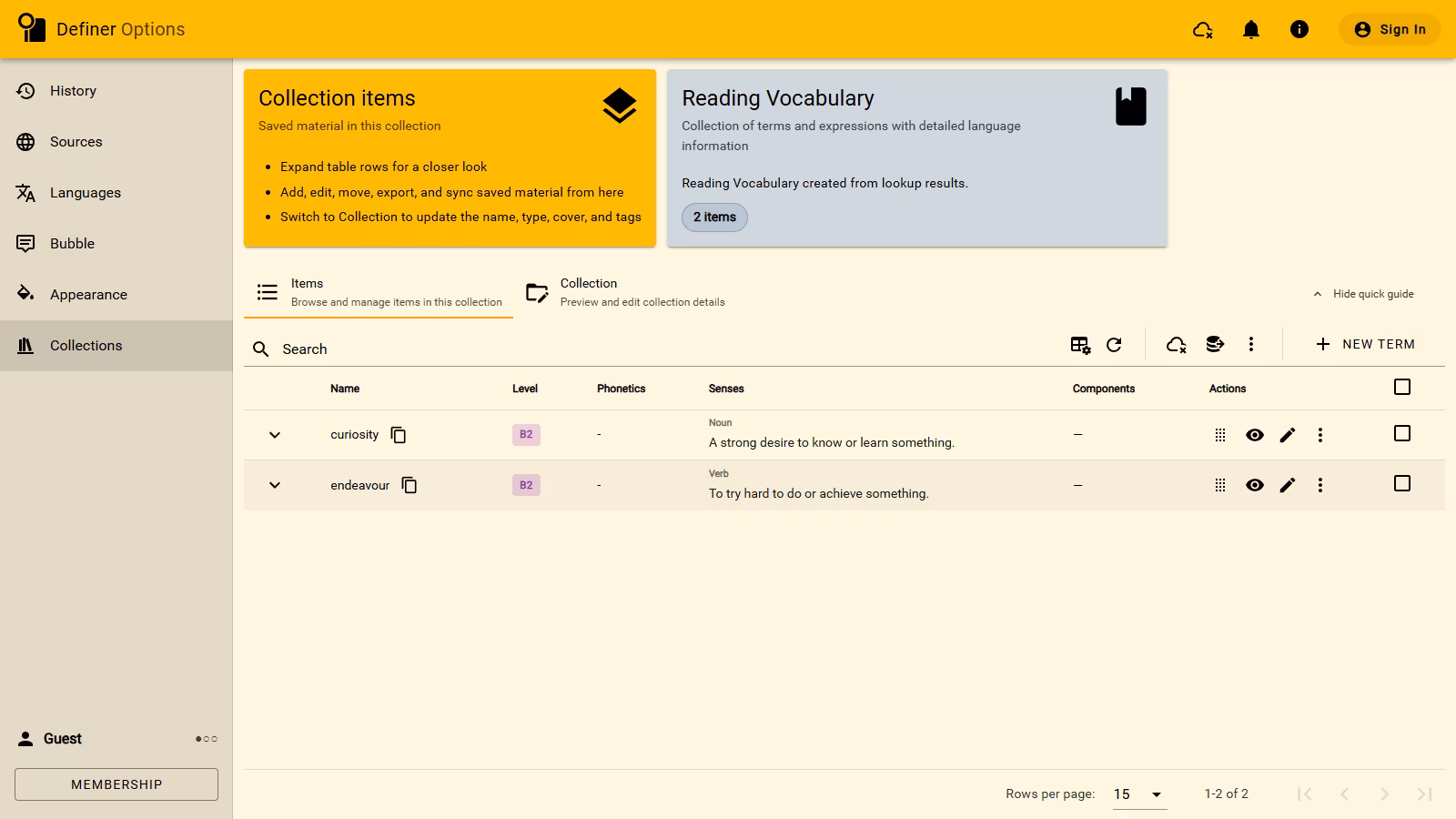Click the book cover icon on Reading Vocabulary card
1456x819 pixels.
point(1131,106)
